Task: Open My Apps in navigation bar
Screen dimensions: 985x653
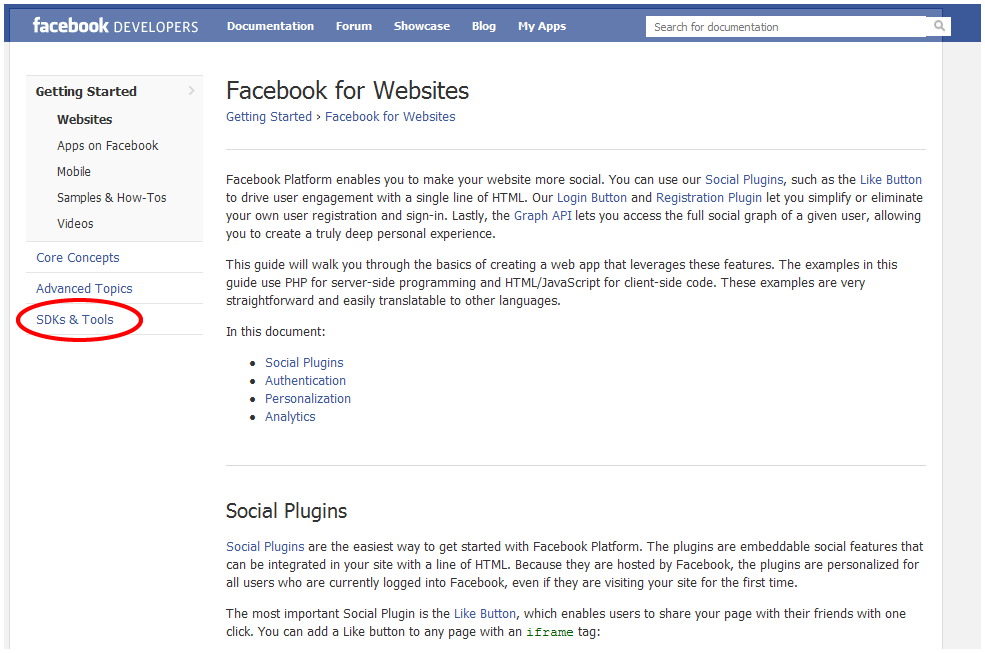Action: point(542,26)
